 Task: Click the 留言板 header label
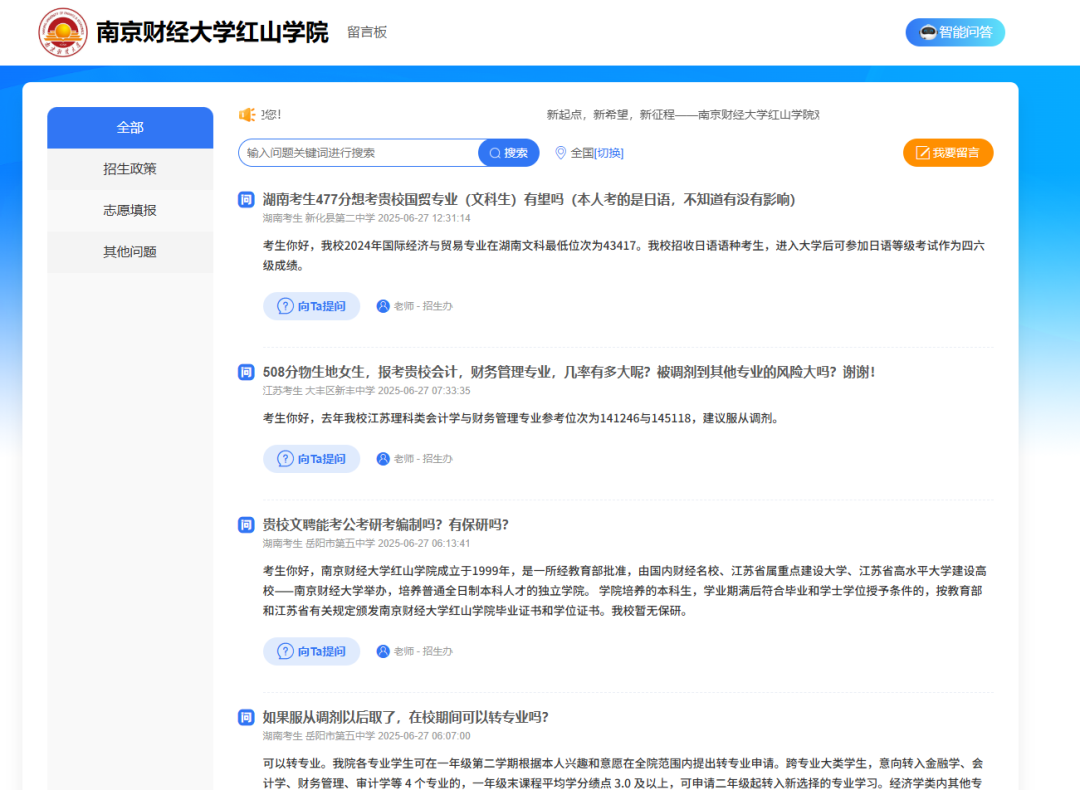(x=367, y=32)
